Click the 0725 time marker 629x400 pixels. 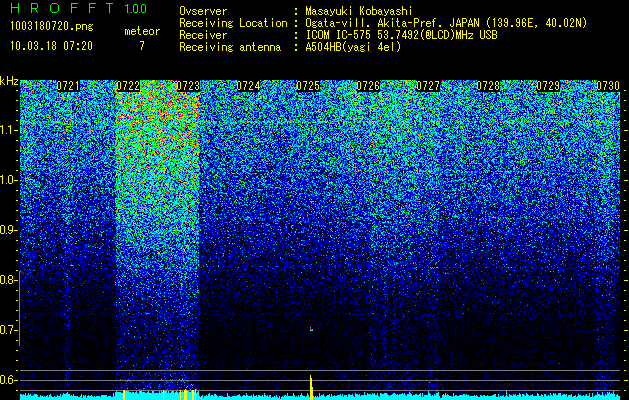click(x=308, y=86)
